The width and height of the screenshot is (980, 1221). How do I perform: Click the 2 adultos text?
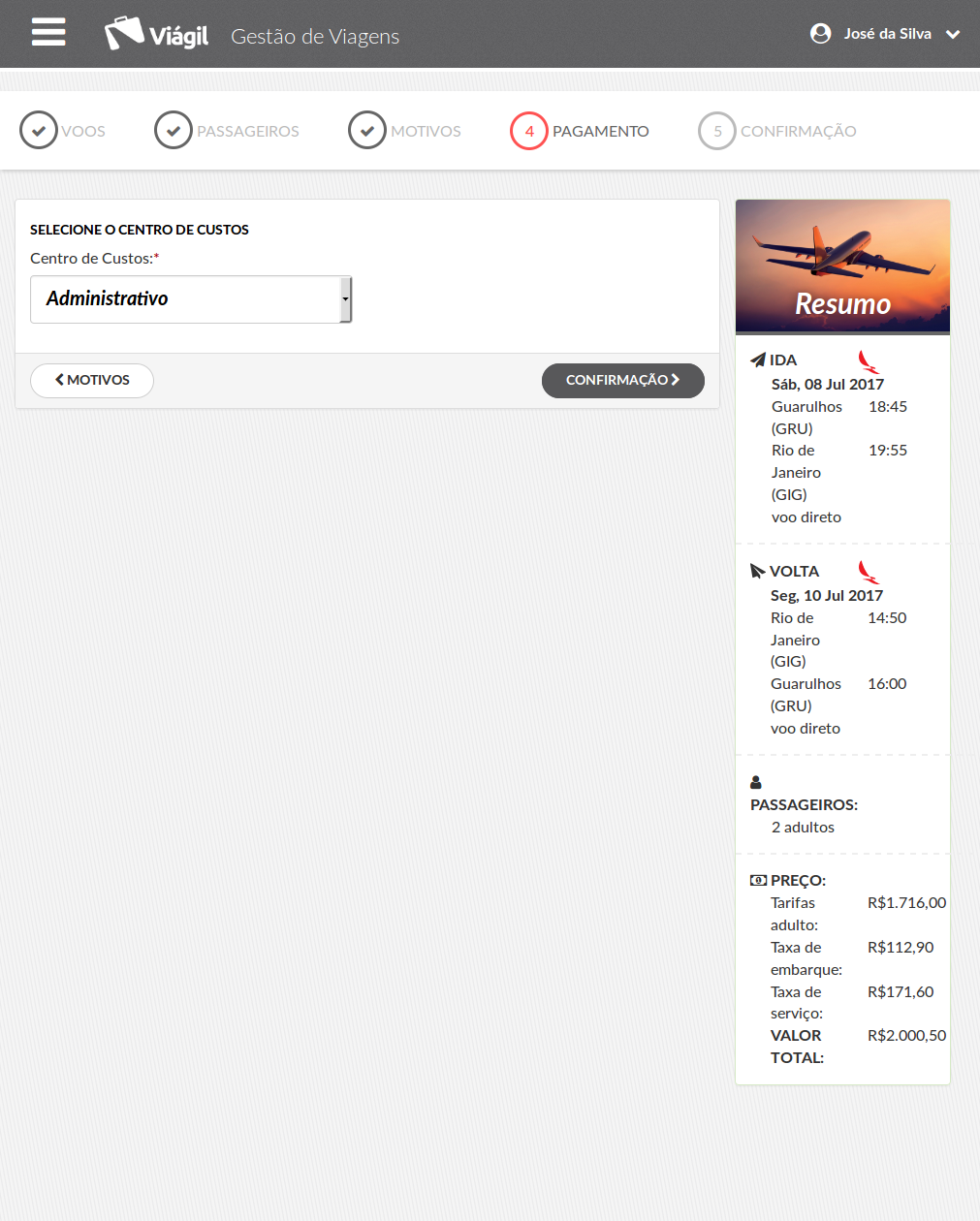tap(803, 827)
